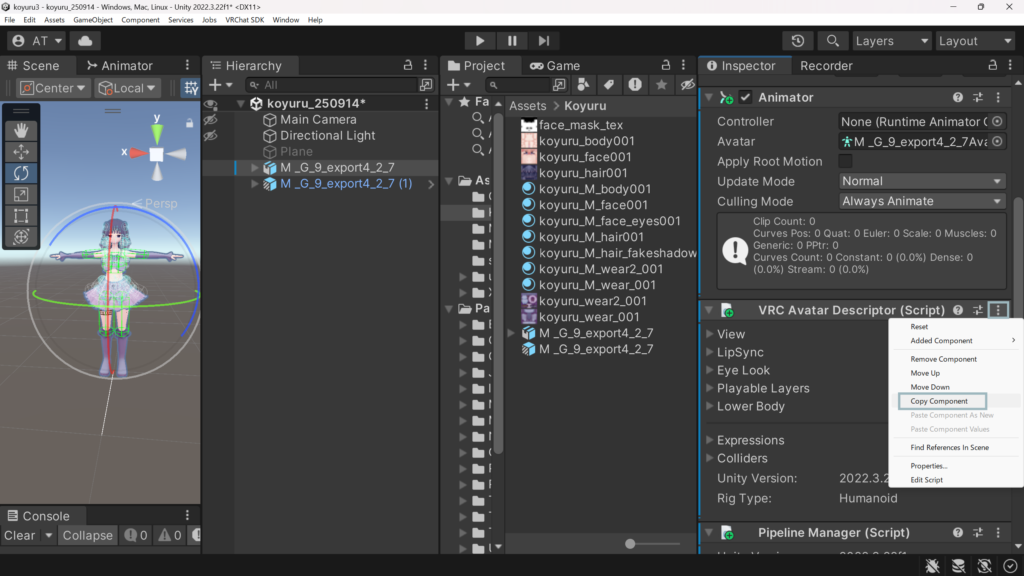Viewport: 1024px width, 576px height.
Task: Select the Scale tool
Action: (x=21, y=195)
